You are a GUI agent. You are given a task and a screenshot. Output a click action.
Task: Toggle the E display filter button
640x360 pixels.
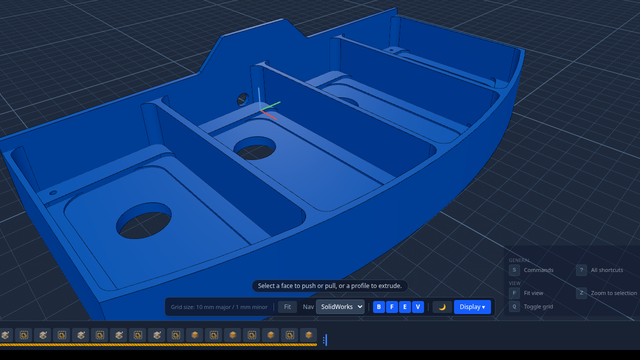point(405,307)
